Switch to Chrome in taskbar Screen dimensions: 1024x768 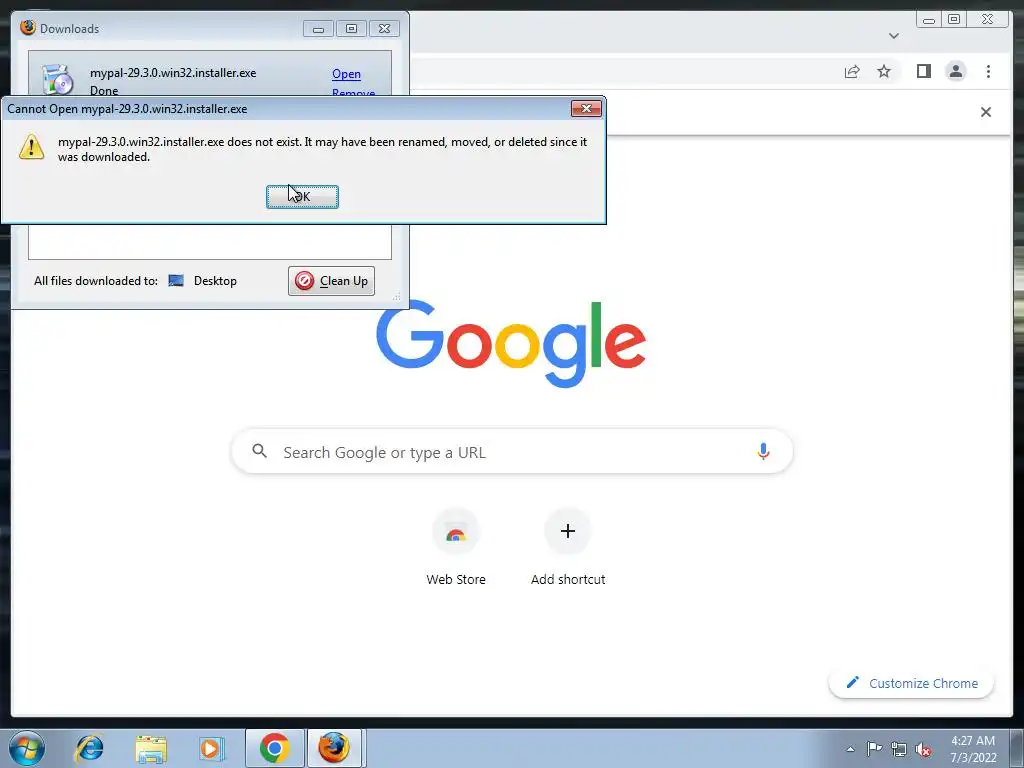[x=274, y=748]
